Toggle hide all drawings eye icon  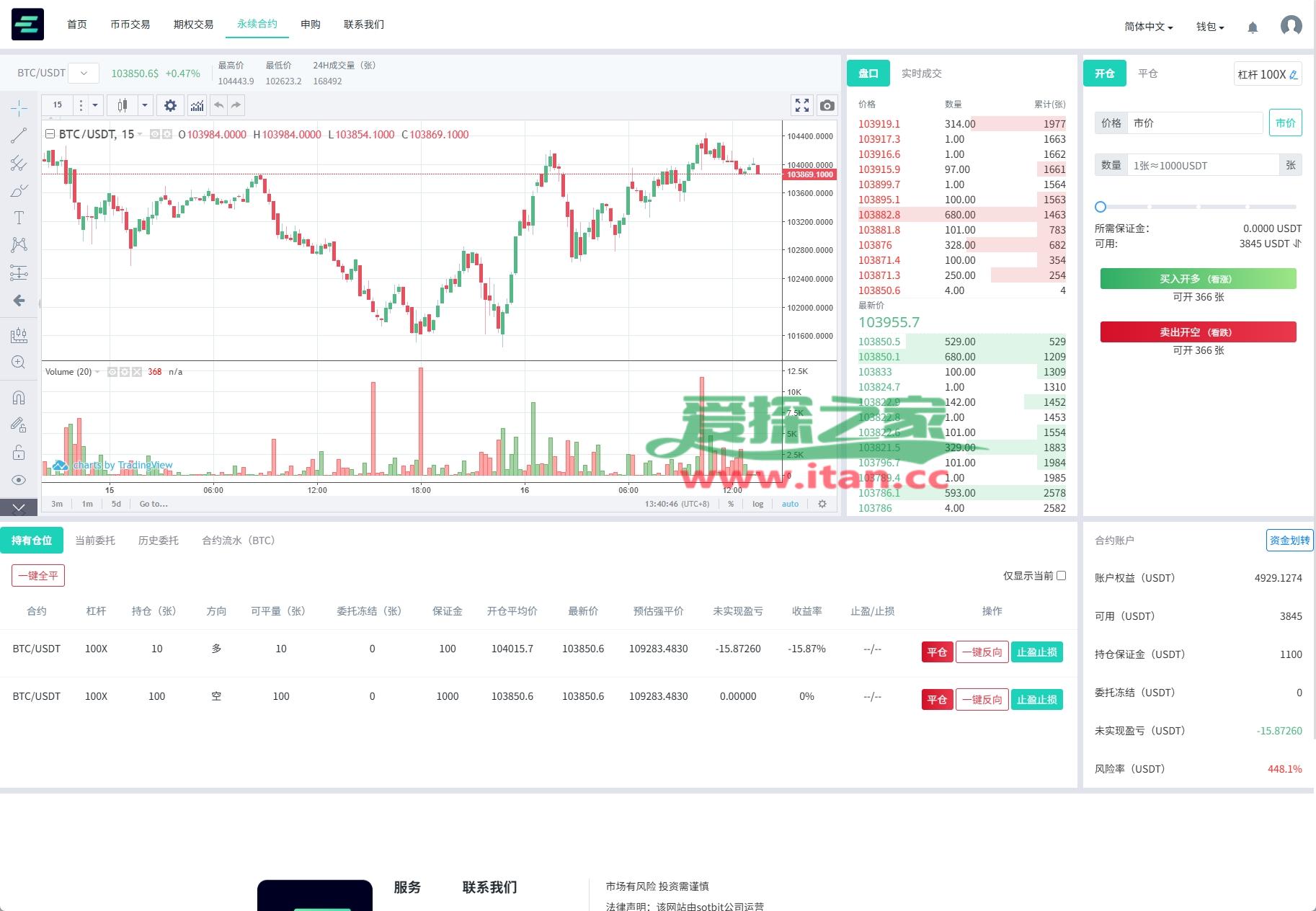pyautogui.click(x=19, y=480)
